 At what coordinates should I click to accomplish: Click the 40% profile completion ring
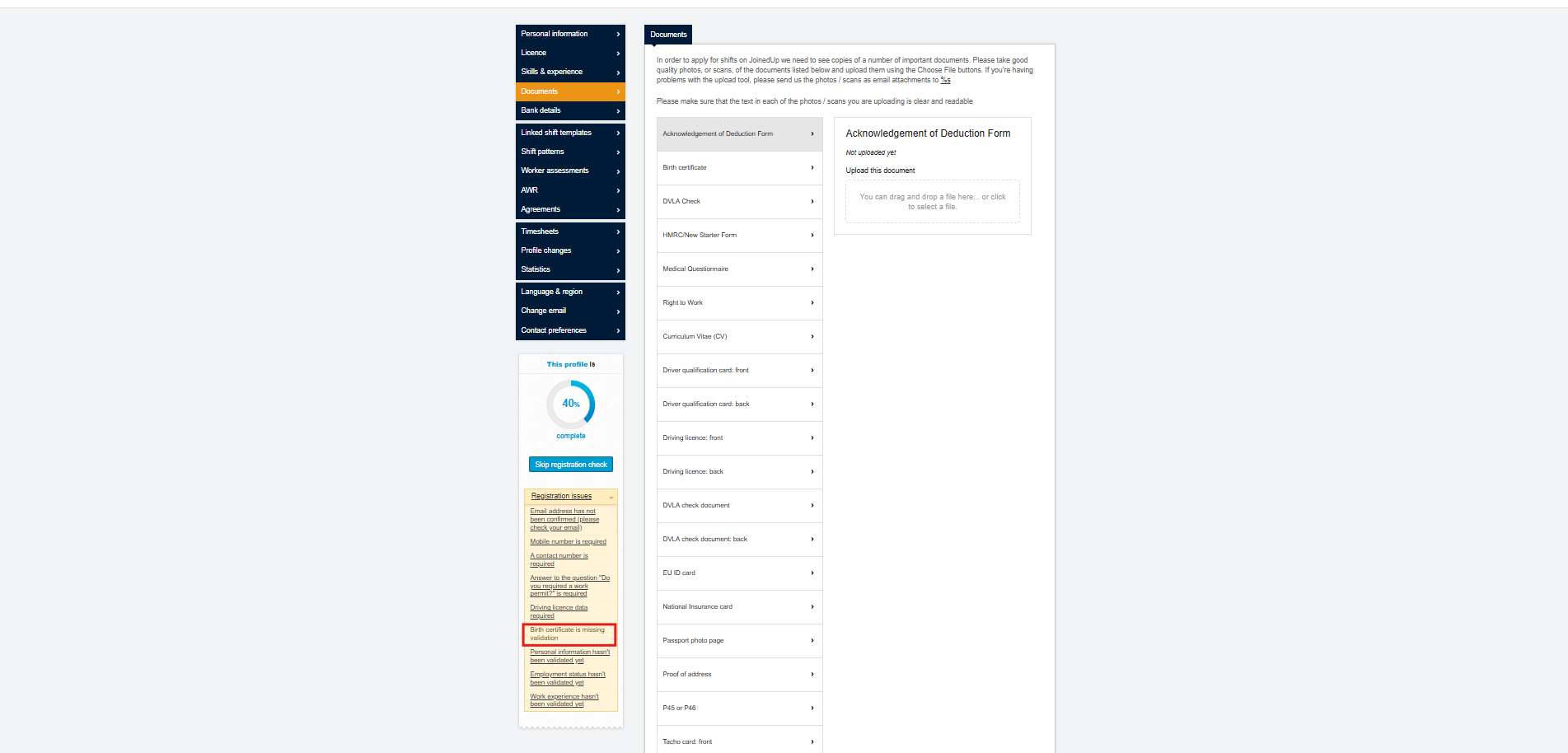coord(570,405)
